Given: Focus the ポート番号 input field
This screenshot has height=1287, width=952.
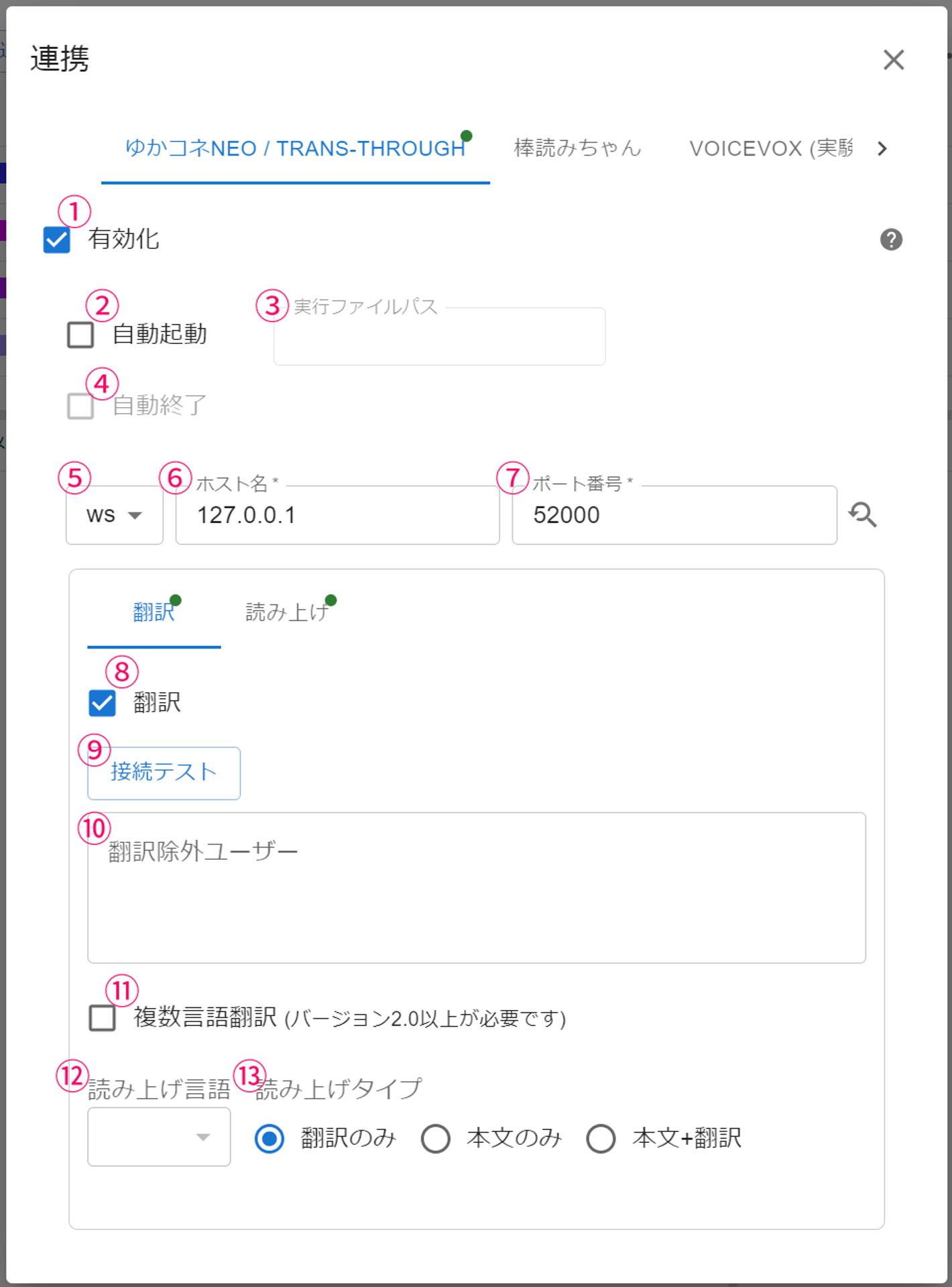Looking at the screenshot, I should click(674, 515).
